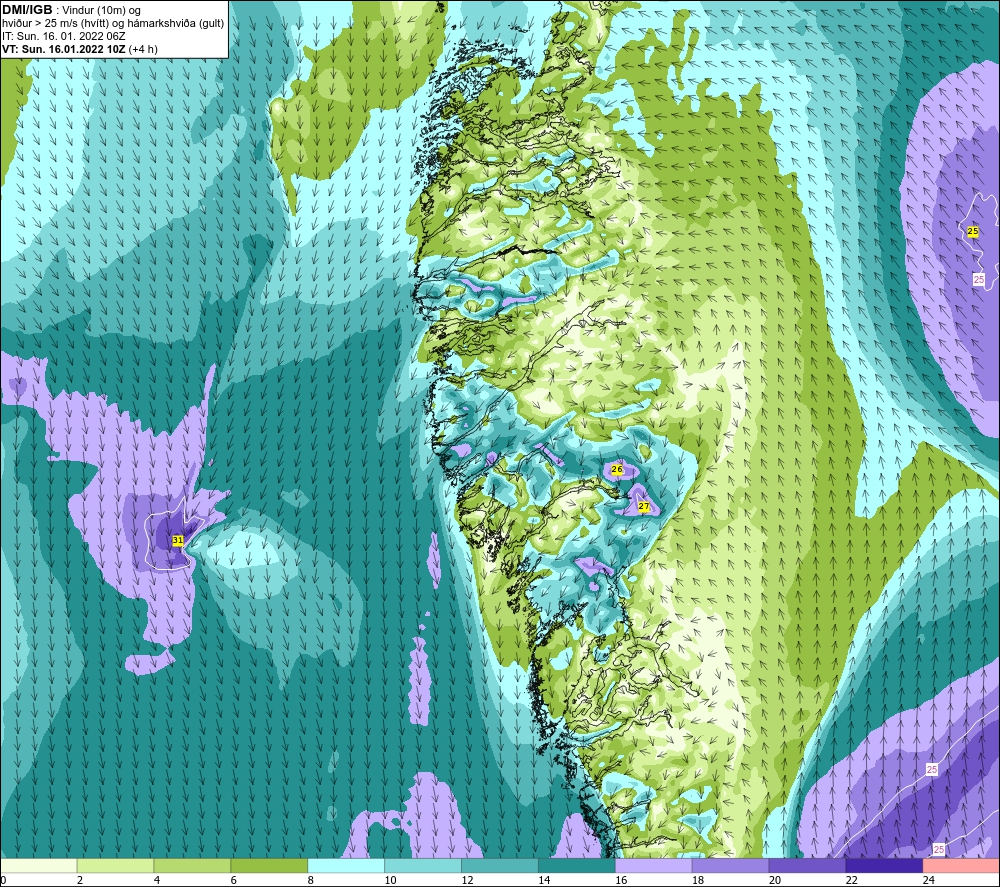The image size is (1000, 887).
Task: Click the scale label 20
Action: (x=775, y=880)
